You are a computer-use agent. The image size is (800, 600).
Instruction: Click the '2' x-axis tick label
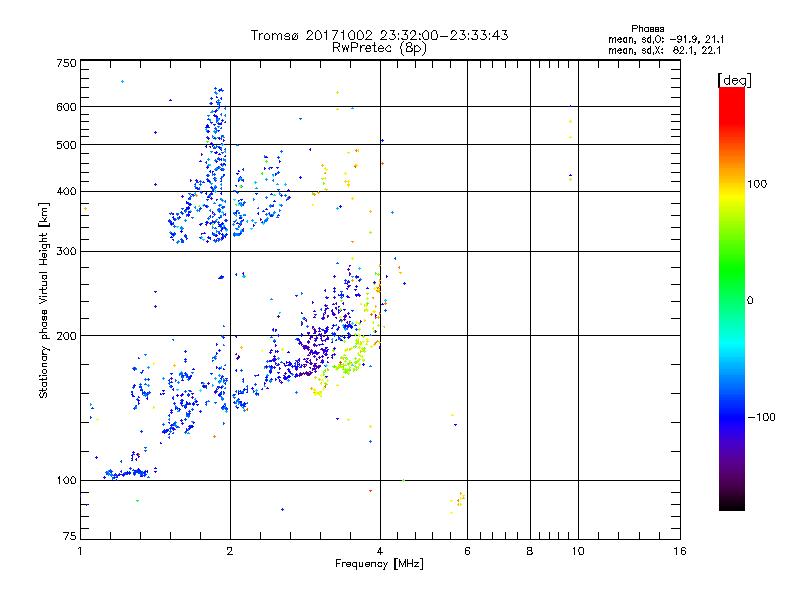tap(230, 551)
